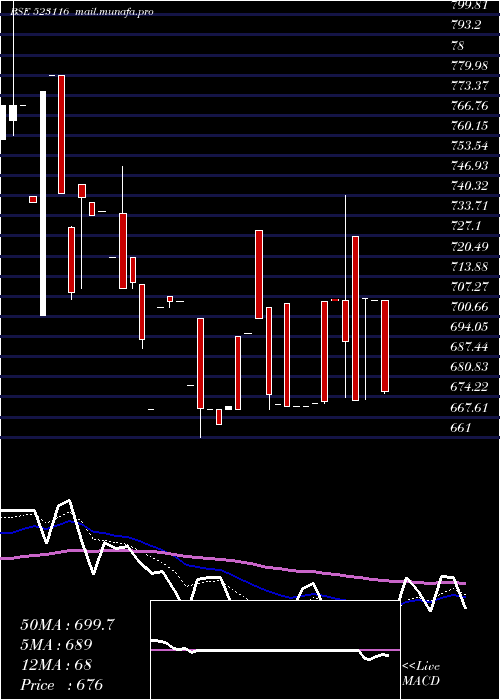The height and width of the screenshot is (700, 500).
Task: Select the 12MA : 68 readout
Action: (x=56, y=665)
